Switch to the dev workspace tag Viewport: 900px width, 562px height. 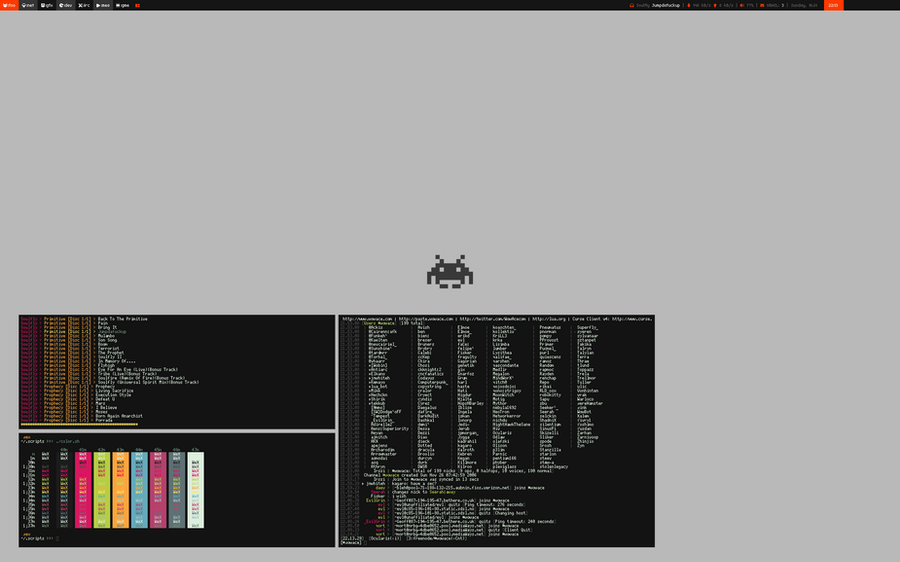pyautogui.click(x=66, y=5)
